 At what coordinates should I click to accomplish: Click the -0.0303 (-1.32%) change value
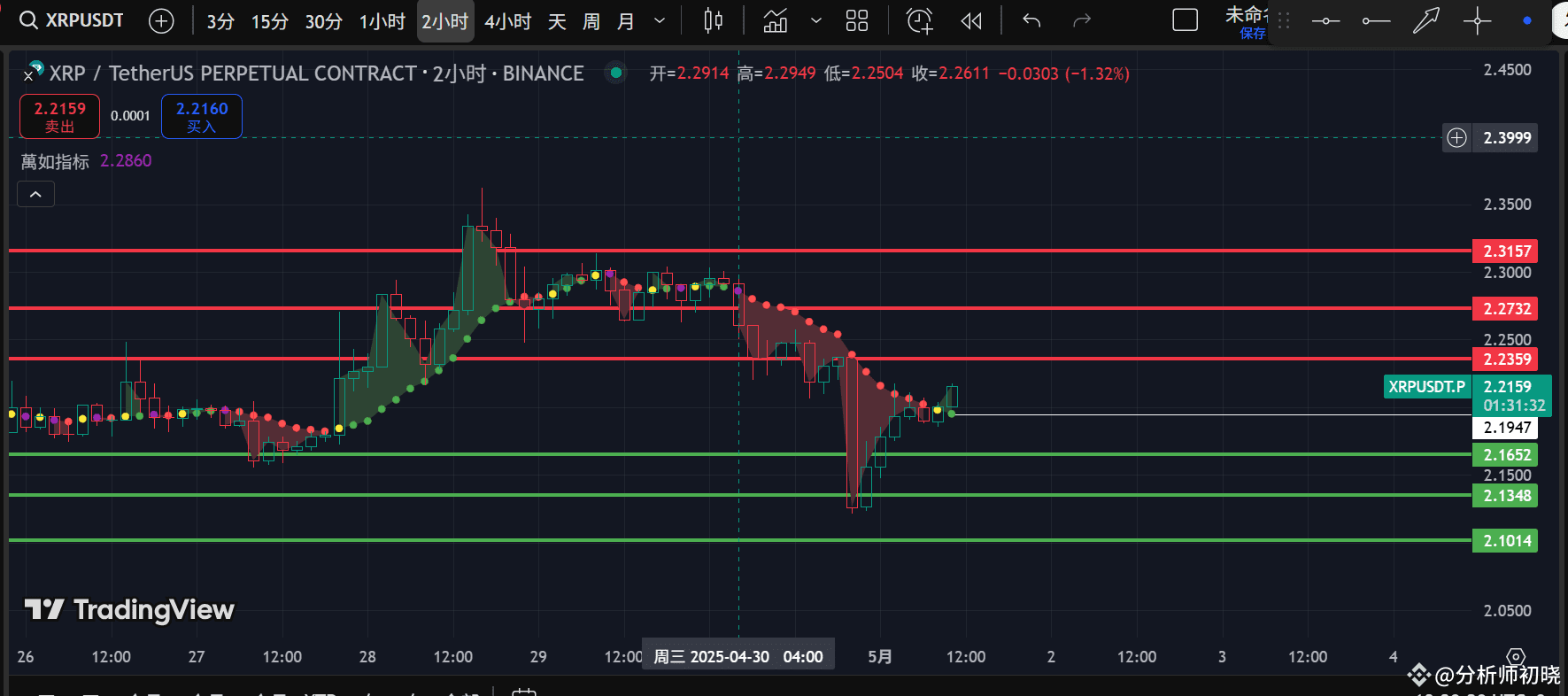(x=1064, y=73)
